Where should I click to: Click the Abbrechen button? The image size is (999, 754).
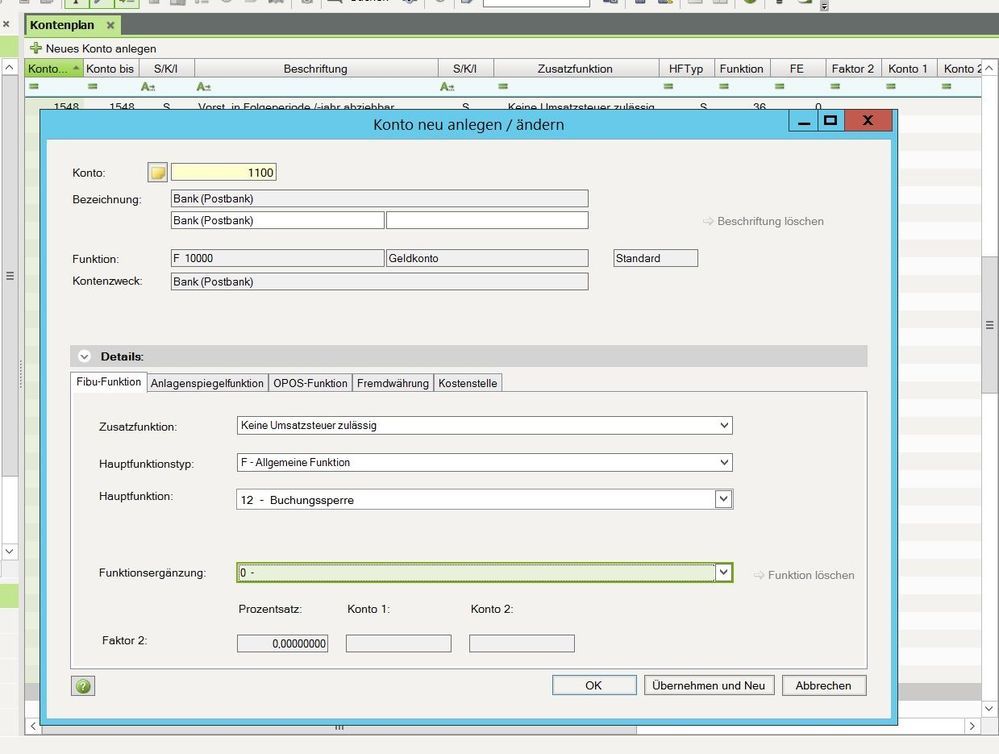(823, 685)
